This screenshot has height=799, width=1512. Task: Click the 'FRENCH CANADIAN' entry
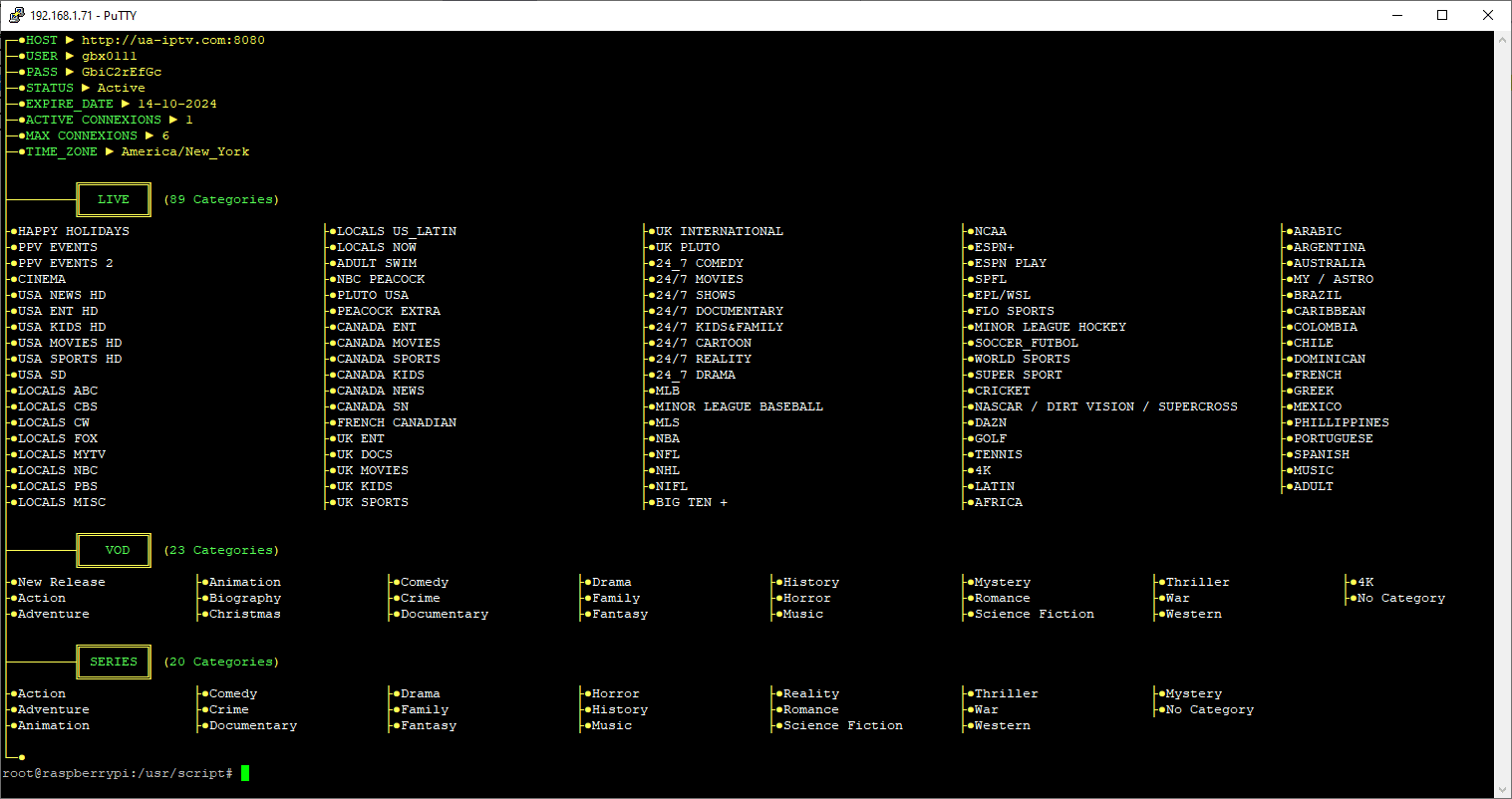tap(397, 422)
